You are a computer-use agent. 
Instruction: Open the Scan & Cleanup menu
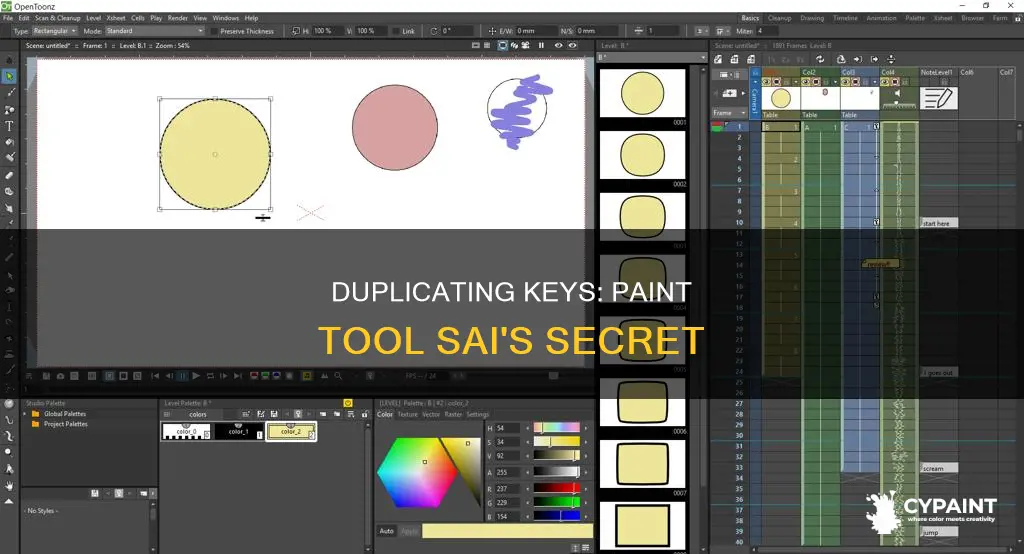[x=57, y=18]
